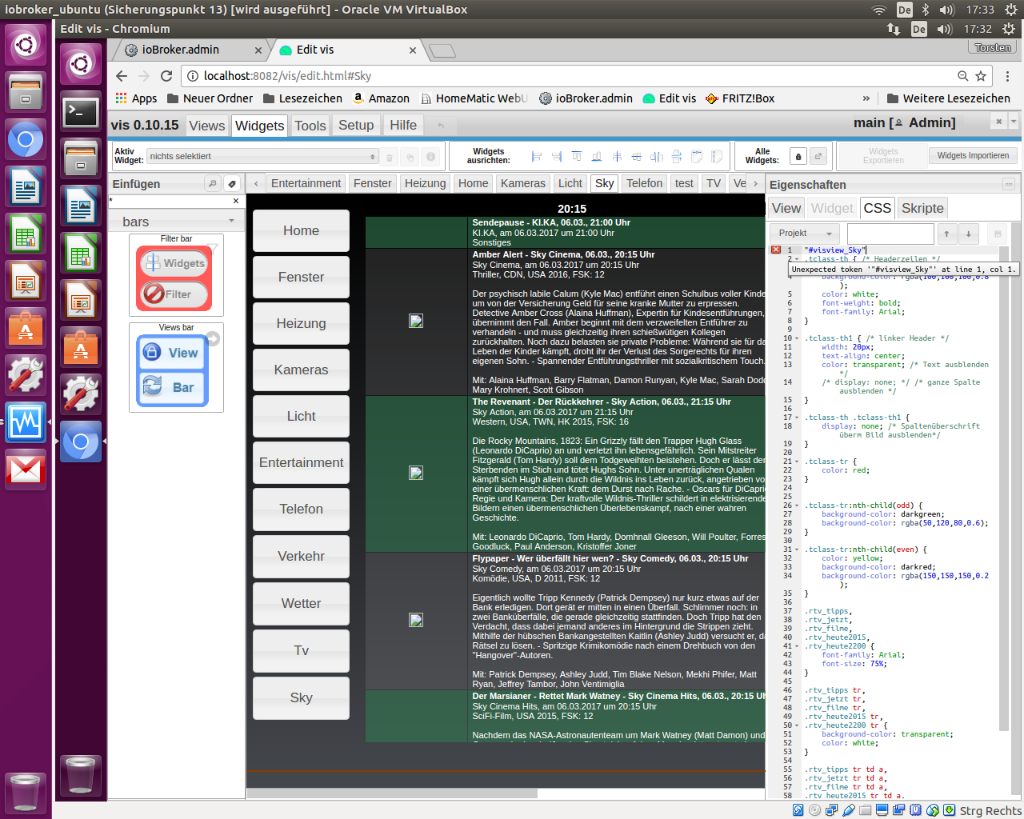Click the CSS search-up arrow icon
Image resolution: width=1024 pixels, height=819 pixels.
point(948,233)
